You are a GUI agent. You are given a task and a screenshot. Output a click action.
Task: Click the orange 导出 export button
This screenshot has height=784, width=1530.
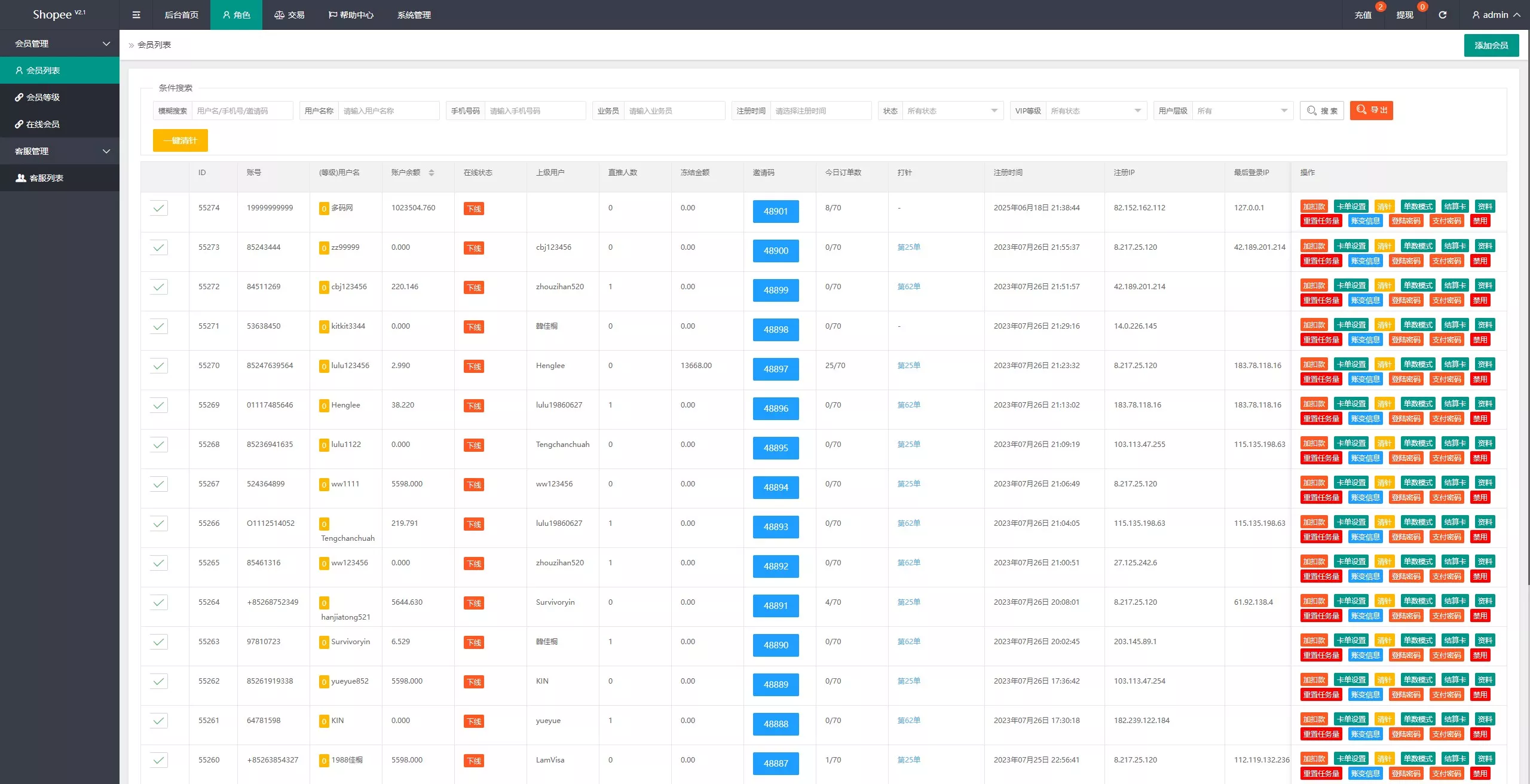(1371, 111)
